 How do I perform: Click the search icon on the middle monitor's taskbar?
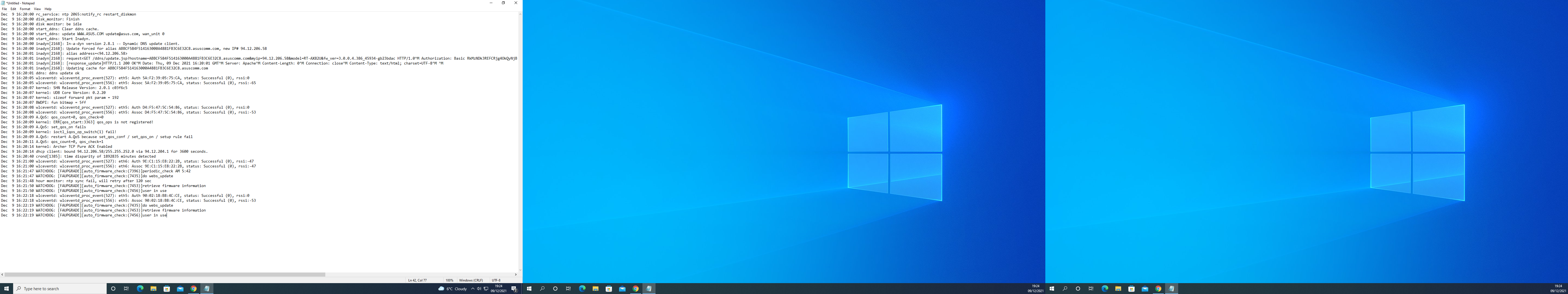pyautogui.click(x=542, y=289)
